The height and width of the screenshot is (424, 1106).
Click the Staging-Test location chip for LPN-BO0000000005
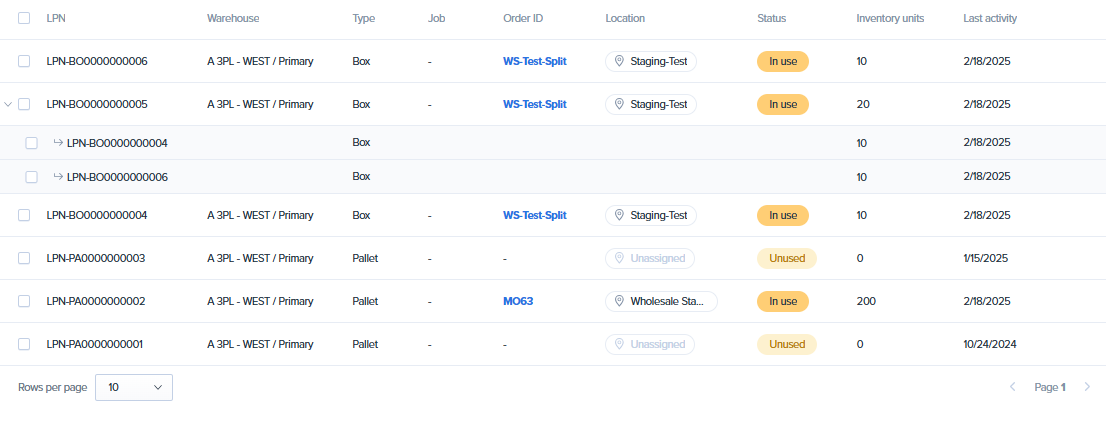(x=651, y=104)
